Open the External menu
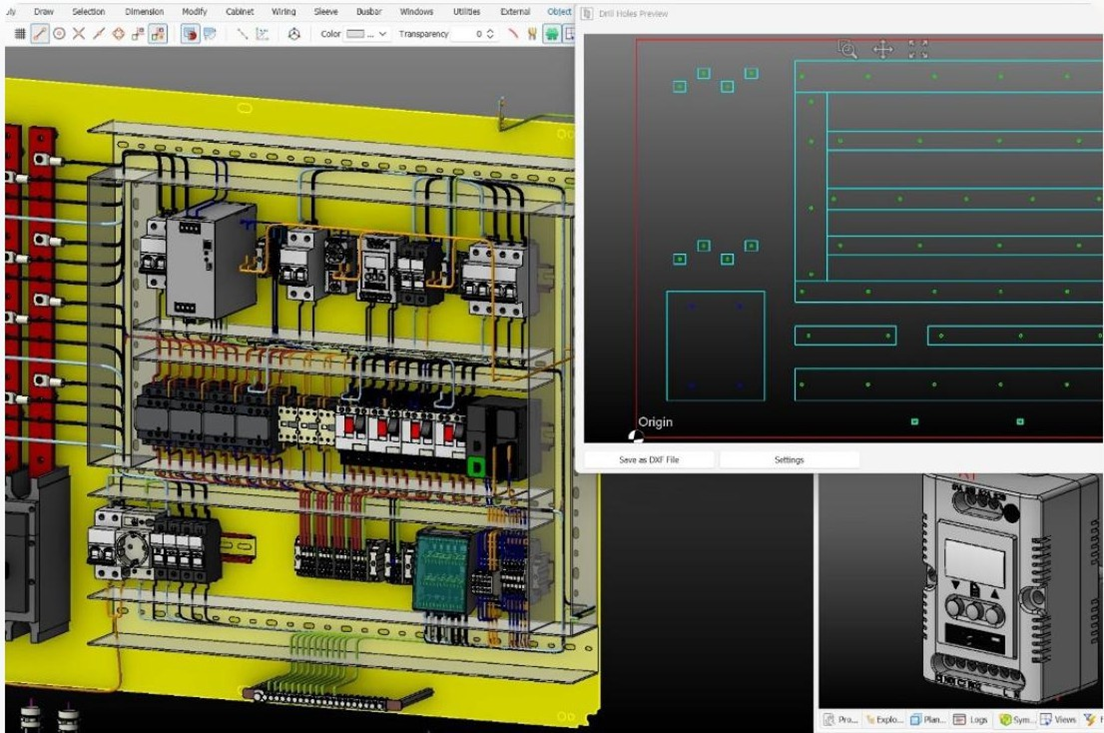The height and width of the screenshot is (733, 1104). click(x=515, y=11)
